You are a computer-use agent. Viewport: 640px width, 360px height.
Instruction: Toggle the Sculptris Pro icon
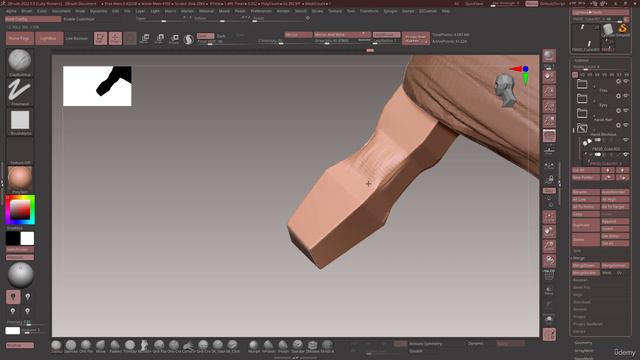189,39
